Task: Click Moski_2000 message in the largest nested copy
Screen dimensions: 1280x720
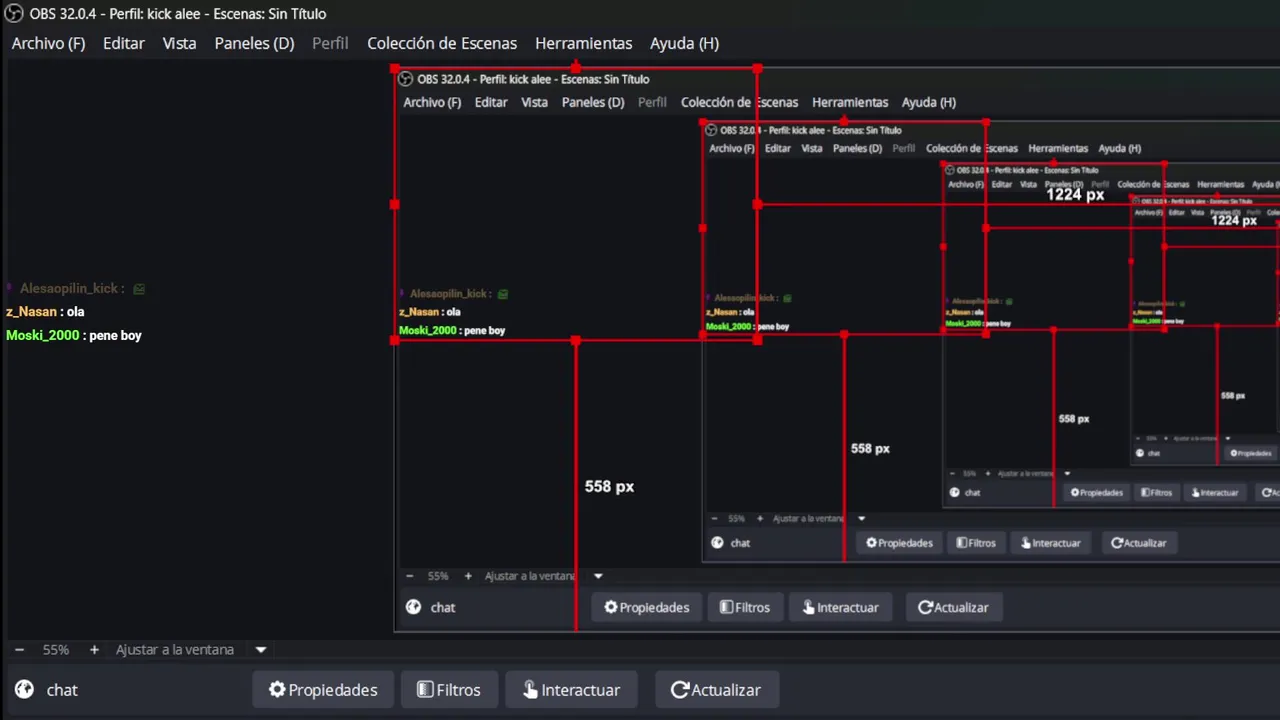Action: [452, 330]
